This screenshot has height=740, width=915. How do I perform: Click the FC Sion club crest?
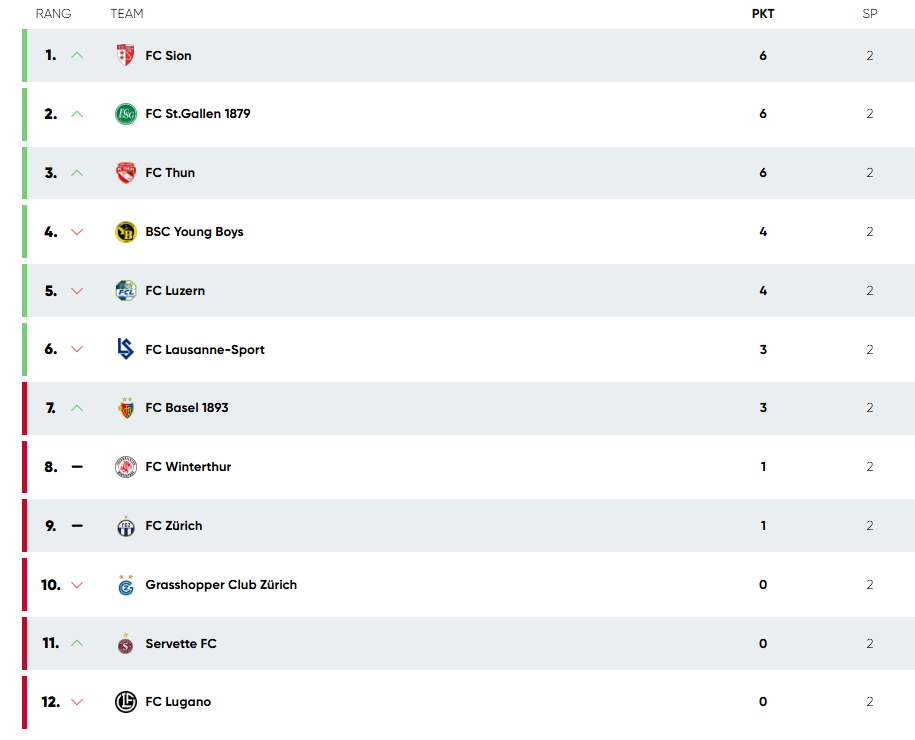[125, 55]
